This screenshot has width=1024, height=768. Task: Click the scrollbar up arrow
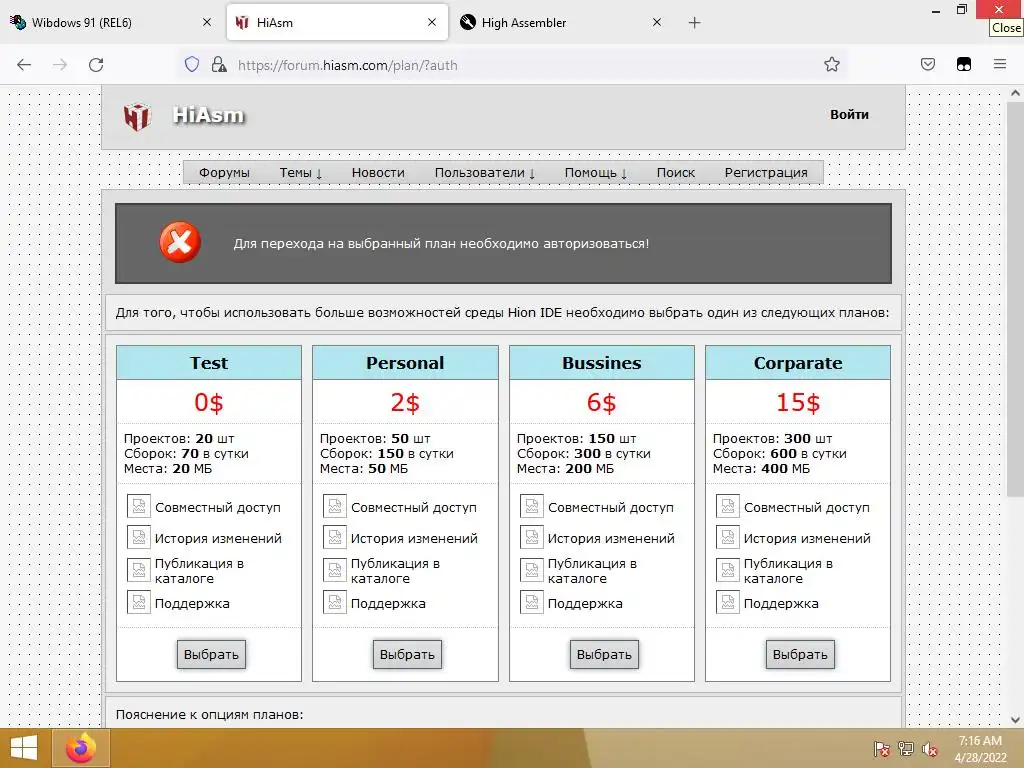click(1015, 93)
